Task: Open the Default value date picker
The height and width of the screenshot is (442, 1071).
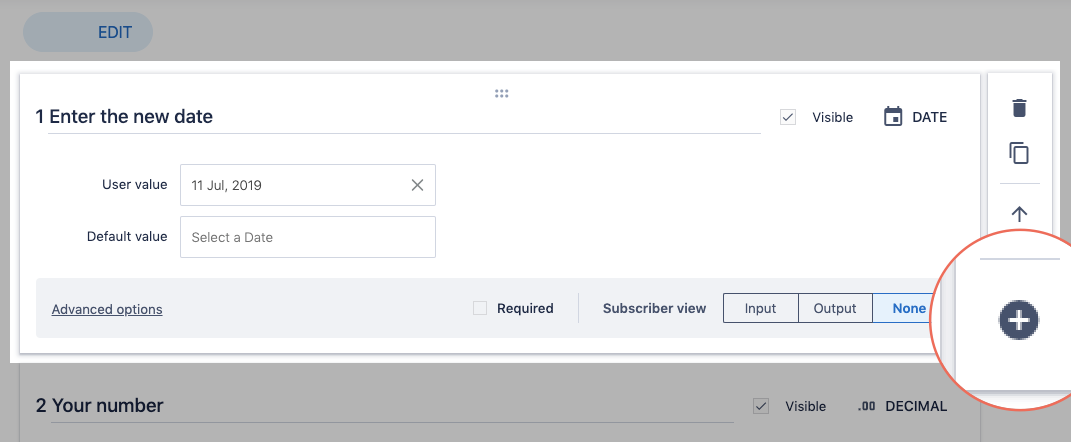Action: click(x=307, y=237)
